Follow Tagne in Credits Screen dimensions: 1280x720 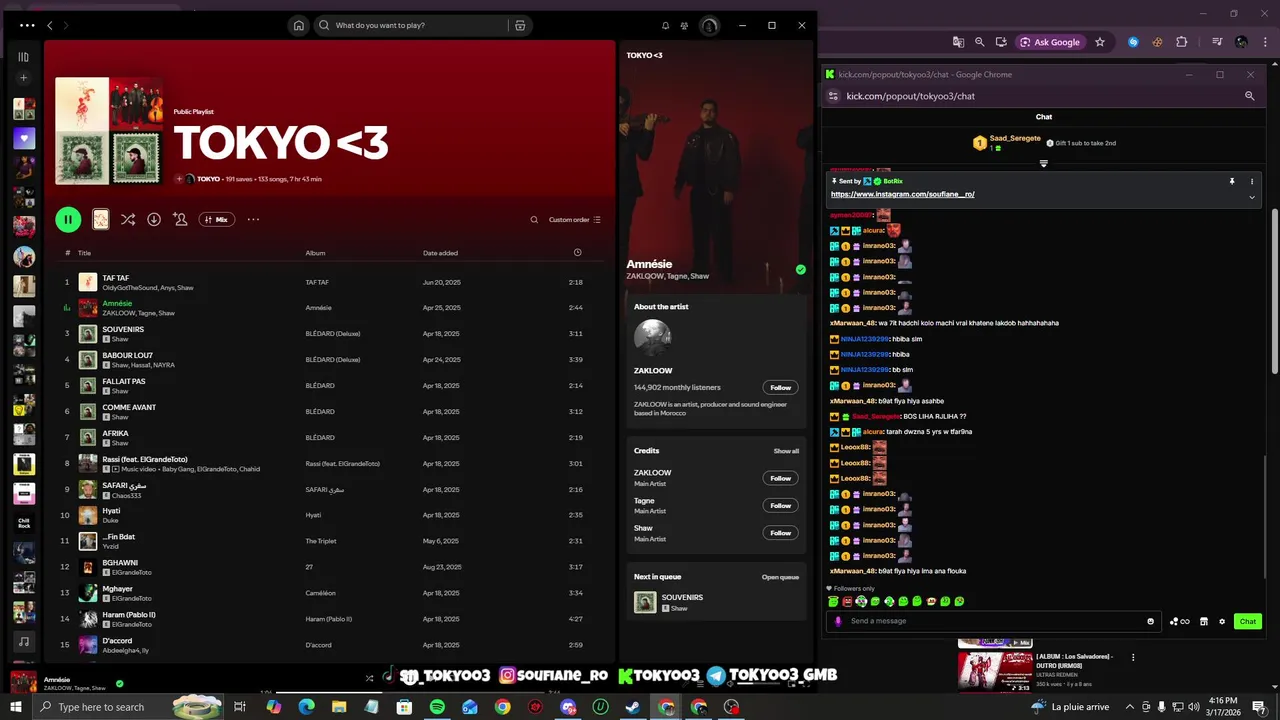[781, 505]
